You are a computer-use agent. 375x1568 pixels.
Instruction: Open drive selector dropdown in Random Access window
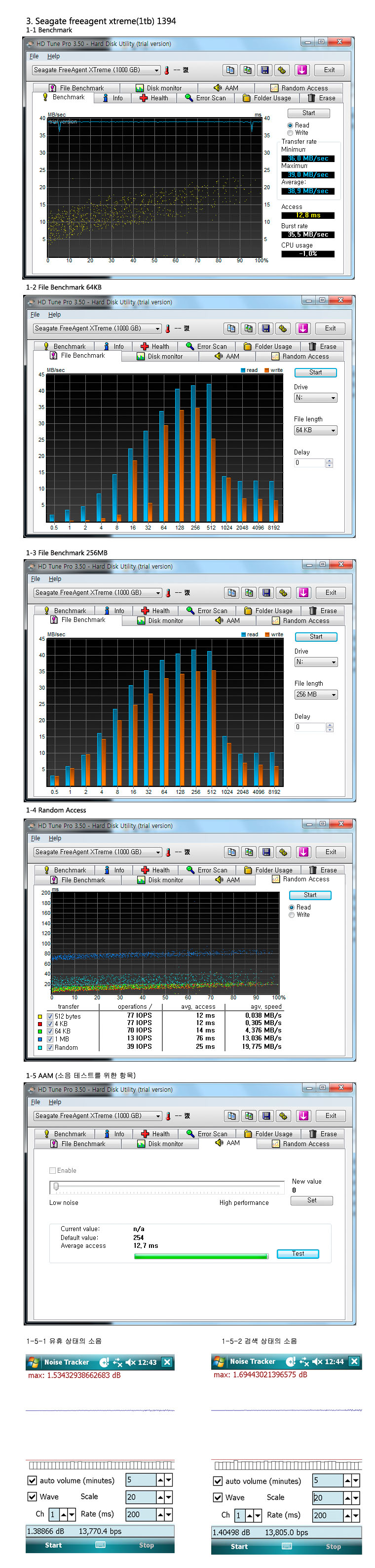pos(98,852)
